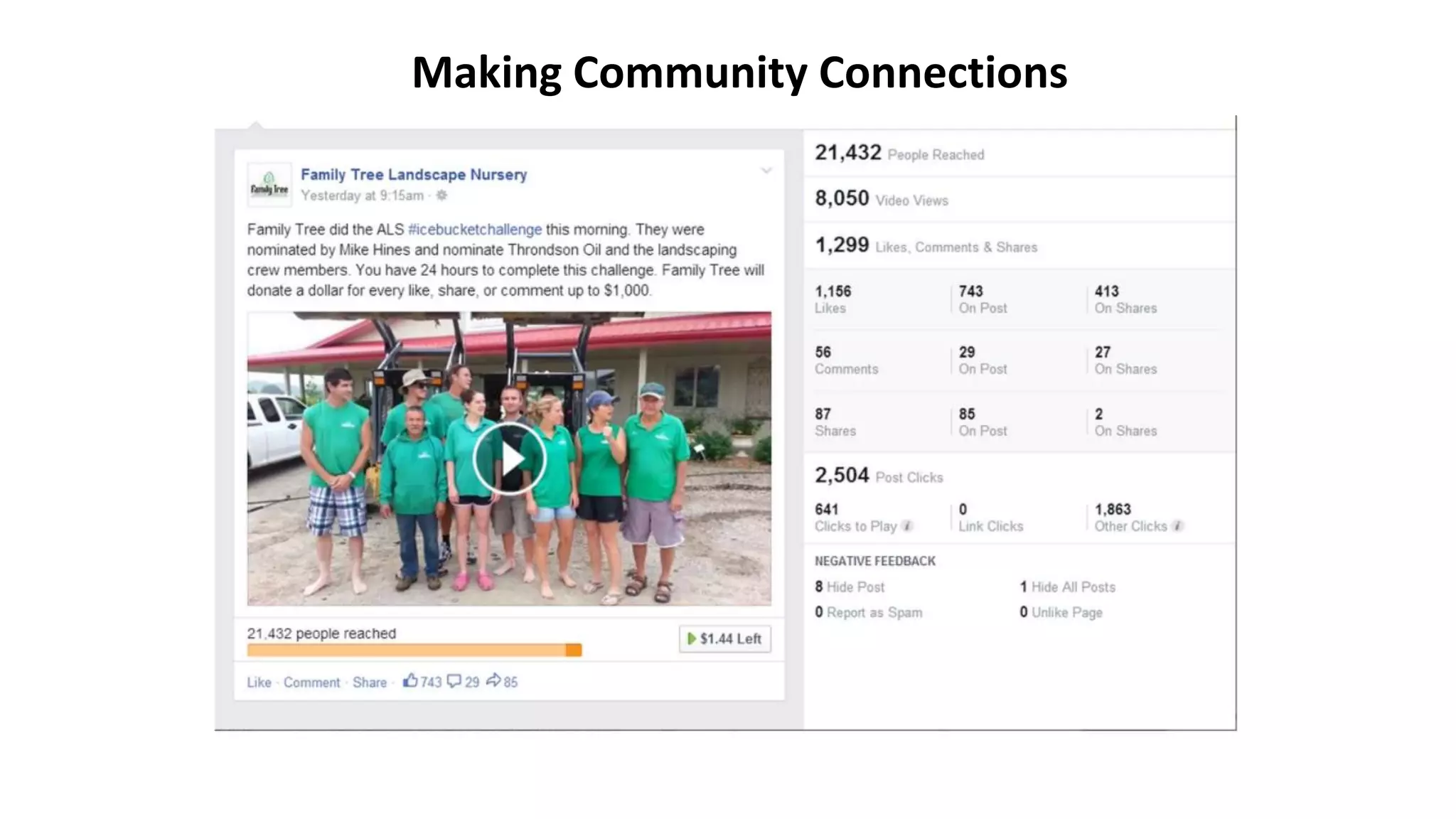This screenshot has height=819, width=1456.
Task: Open the 'Yesterday at 9:15am' timestamp
Action: point(362,196)
